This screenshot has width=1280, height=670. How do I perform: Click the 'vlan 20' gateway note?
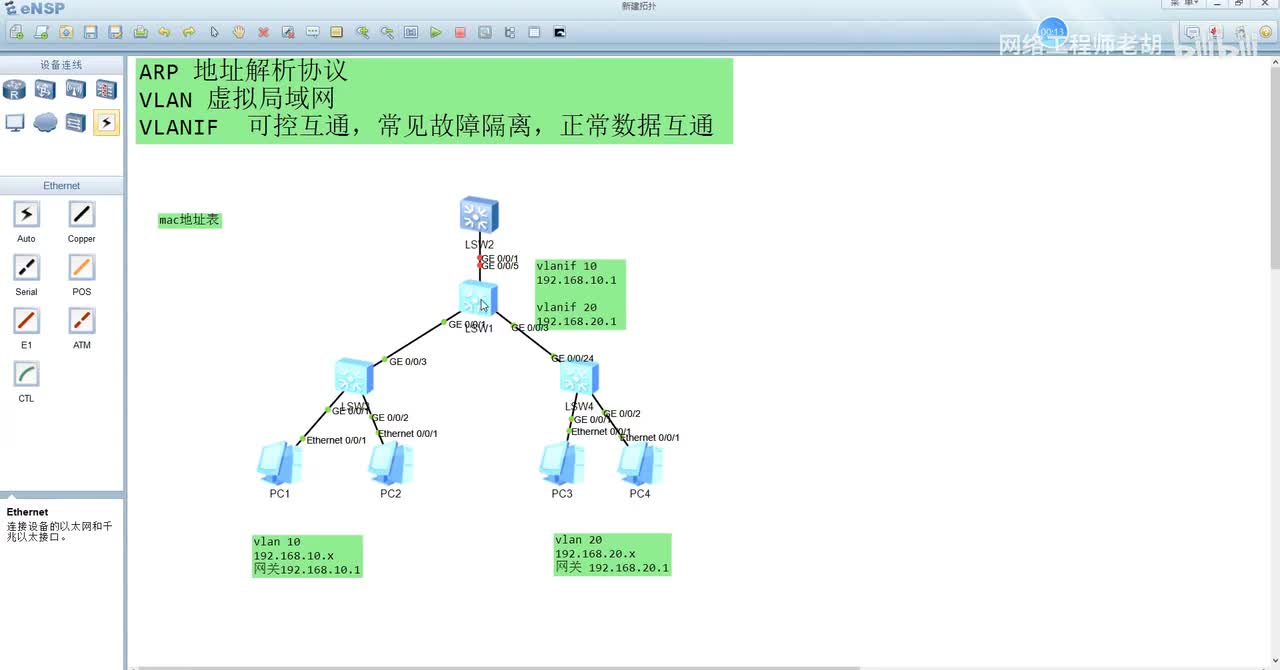(x=612, y=555)
